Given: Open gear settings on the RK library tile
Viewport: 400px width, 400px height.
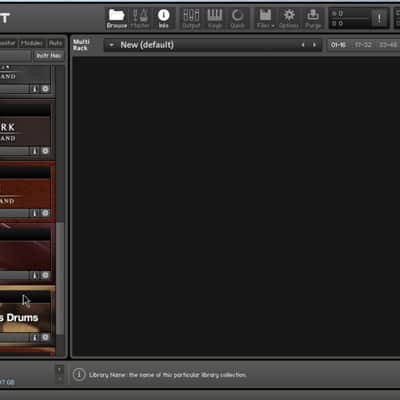Looking at the screenshot, I should pyautogui.click(x=45, y=151).
